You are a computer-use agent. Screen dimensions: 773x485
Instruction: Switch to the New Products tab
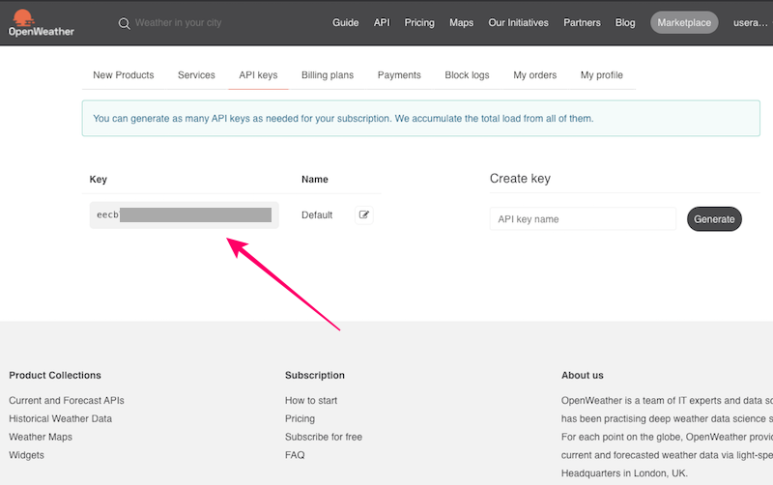123,75
